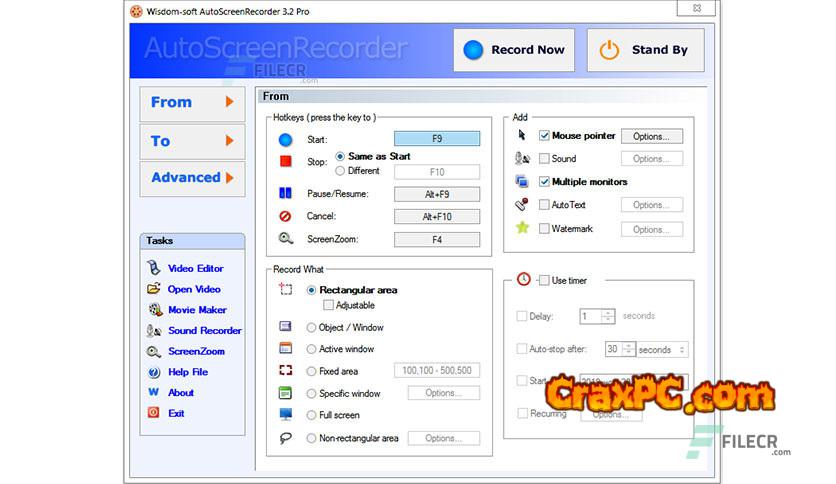Screen dimensions: 836x484
Task: Click the Object / Window icon
Action: (x=285, y=326)
